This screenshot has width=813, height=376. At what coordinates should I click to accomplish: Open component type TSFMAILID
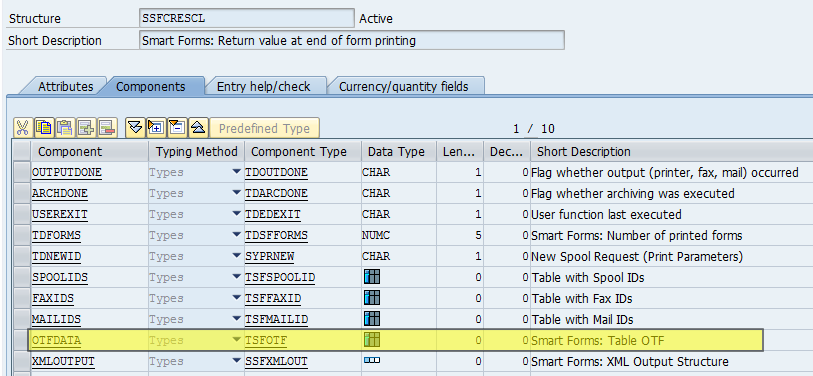click(x=276, y=319)
